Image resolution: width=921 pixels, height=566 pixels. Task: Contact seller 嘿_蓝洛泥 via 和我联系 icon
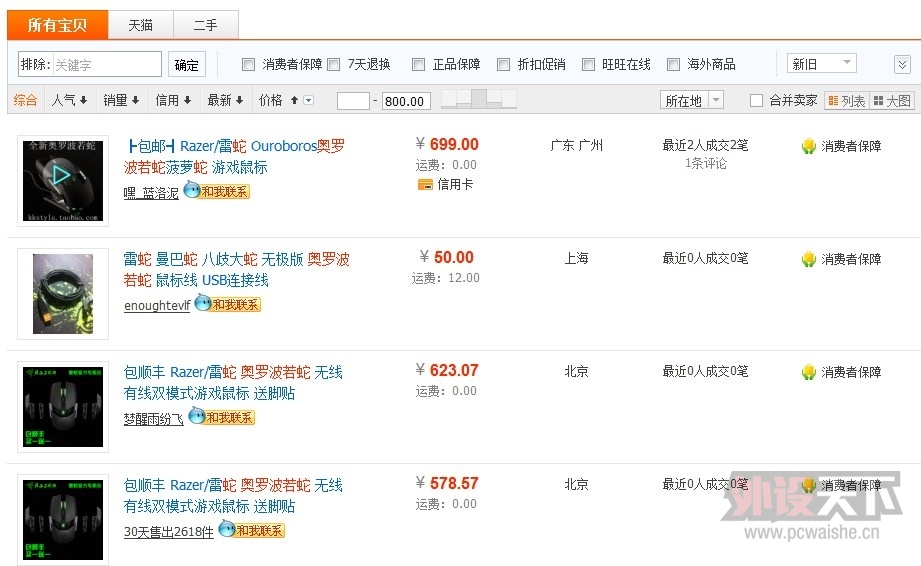click(217, 191)
